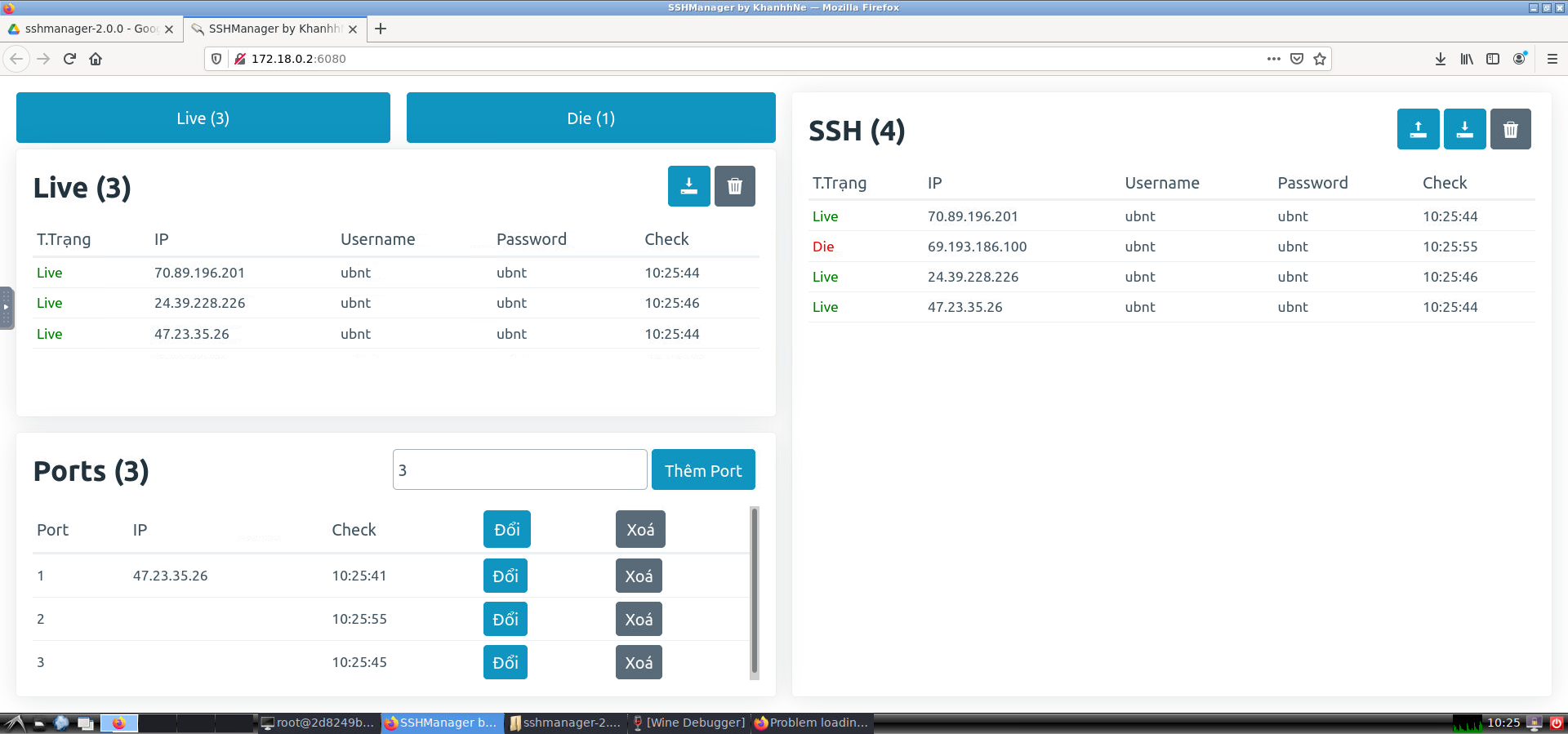The image size is (1568, 734).
Task: Open the Firefox downloads panel
Action: (1441, 59)
